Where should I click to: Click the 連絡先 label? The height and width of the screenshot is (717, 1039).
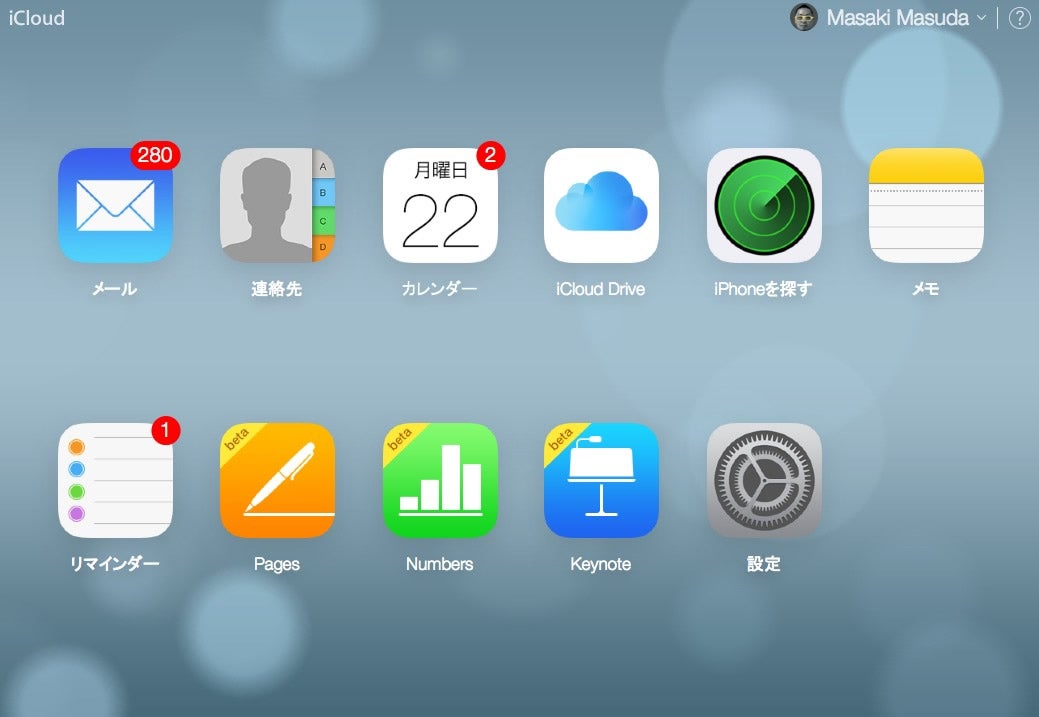click(276, 289)
